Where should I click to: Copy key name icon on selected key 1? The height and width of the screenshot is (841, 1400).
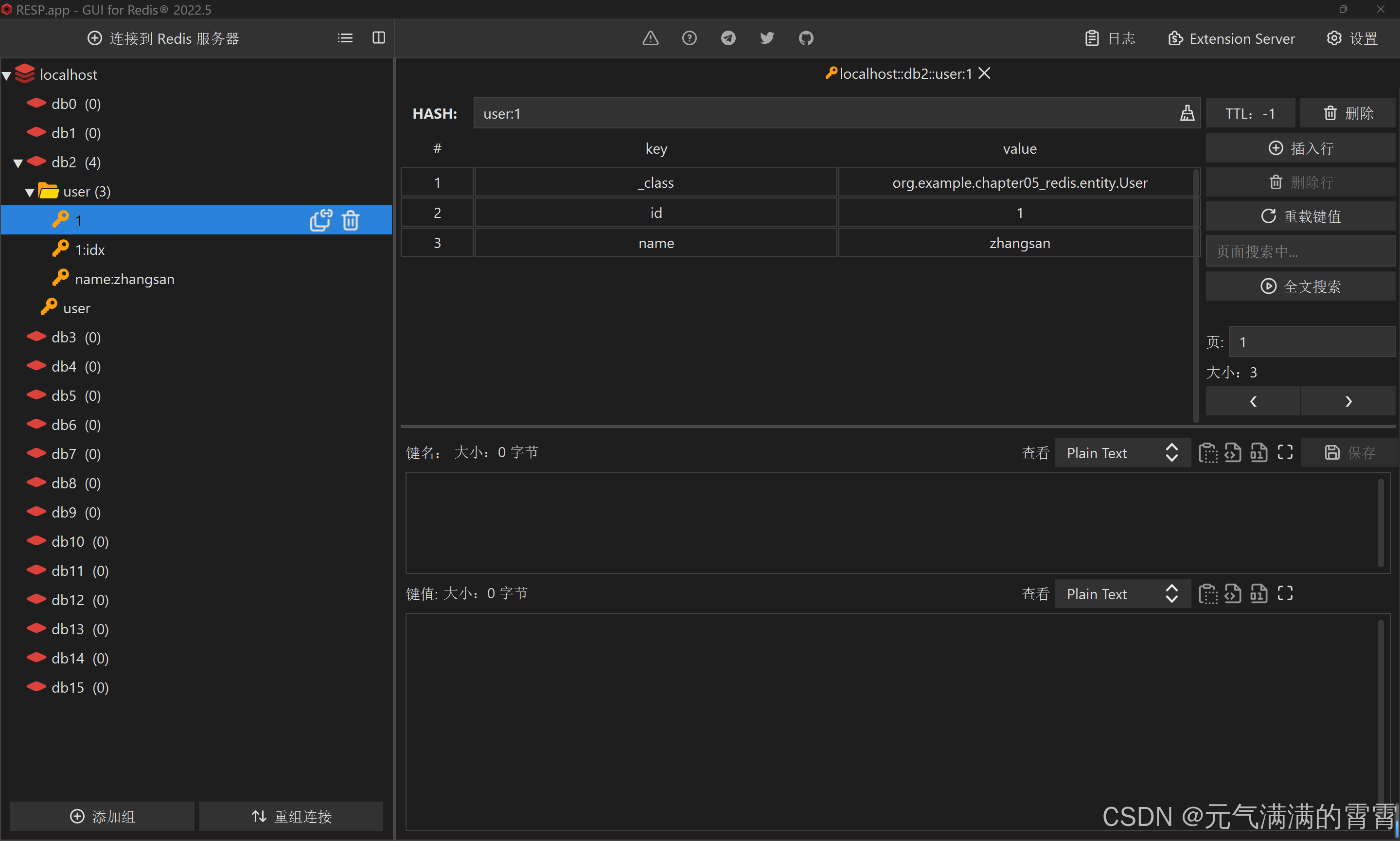click(x=320, y=220)
